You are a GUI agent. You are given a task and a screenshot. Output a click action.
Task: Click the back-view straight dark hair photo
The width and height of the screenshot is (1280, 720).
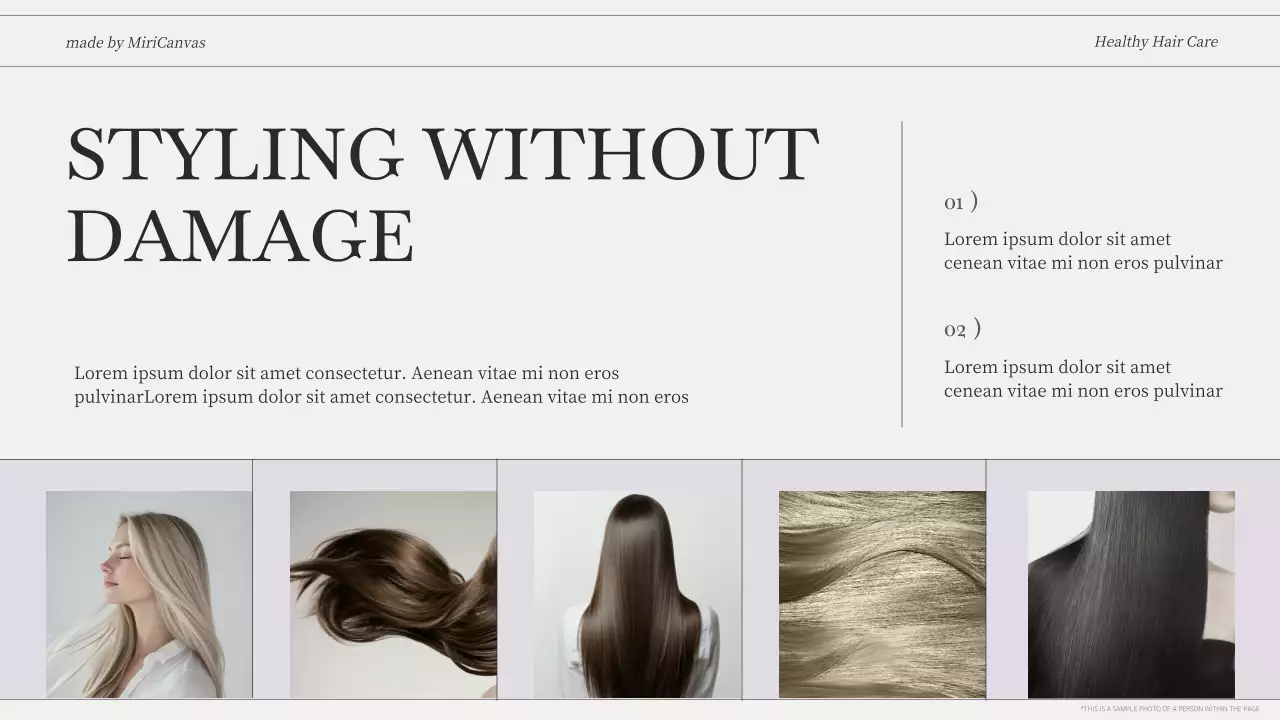point(636,594)
